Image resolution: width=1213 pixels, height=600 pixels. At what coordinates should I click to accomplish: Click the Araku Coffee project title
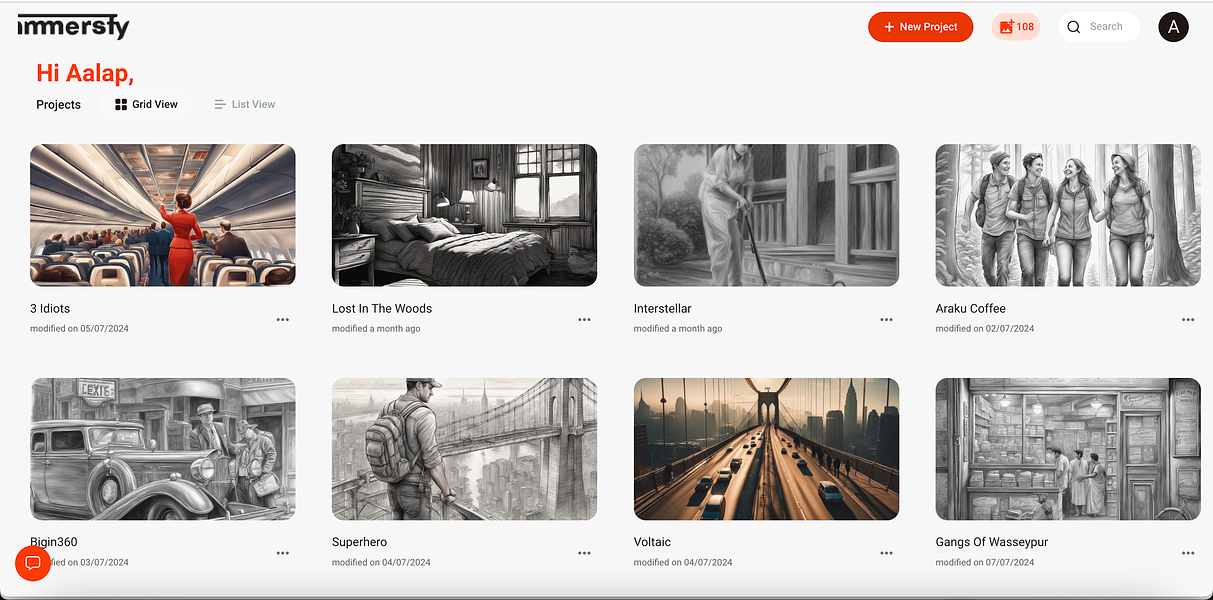click(971, 308)
